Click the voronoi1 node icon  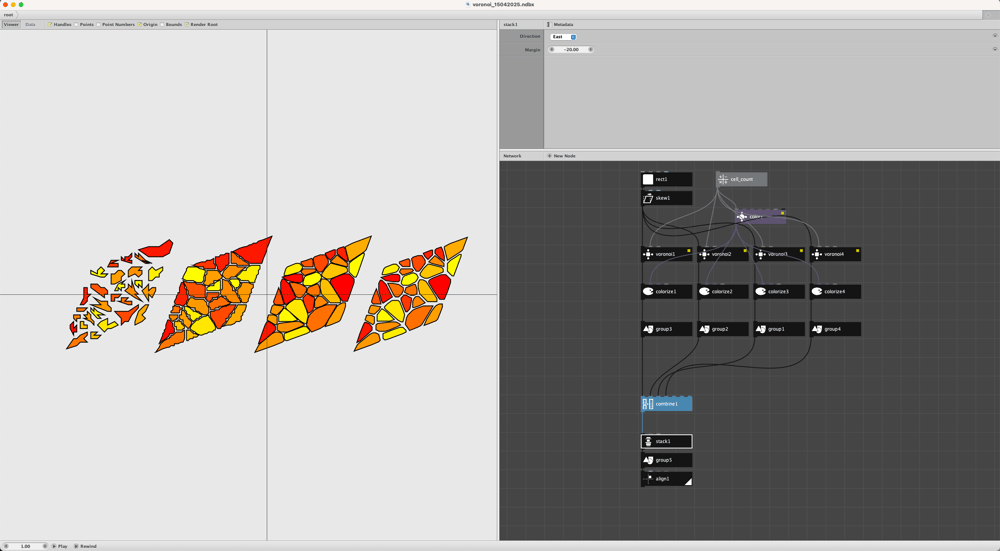pyautogui.click(x=648, y=254)
